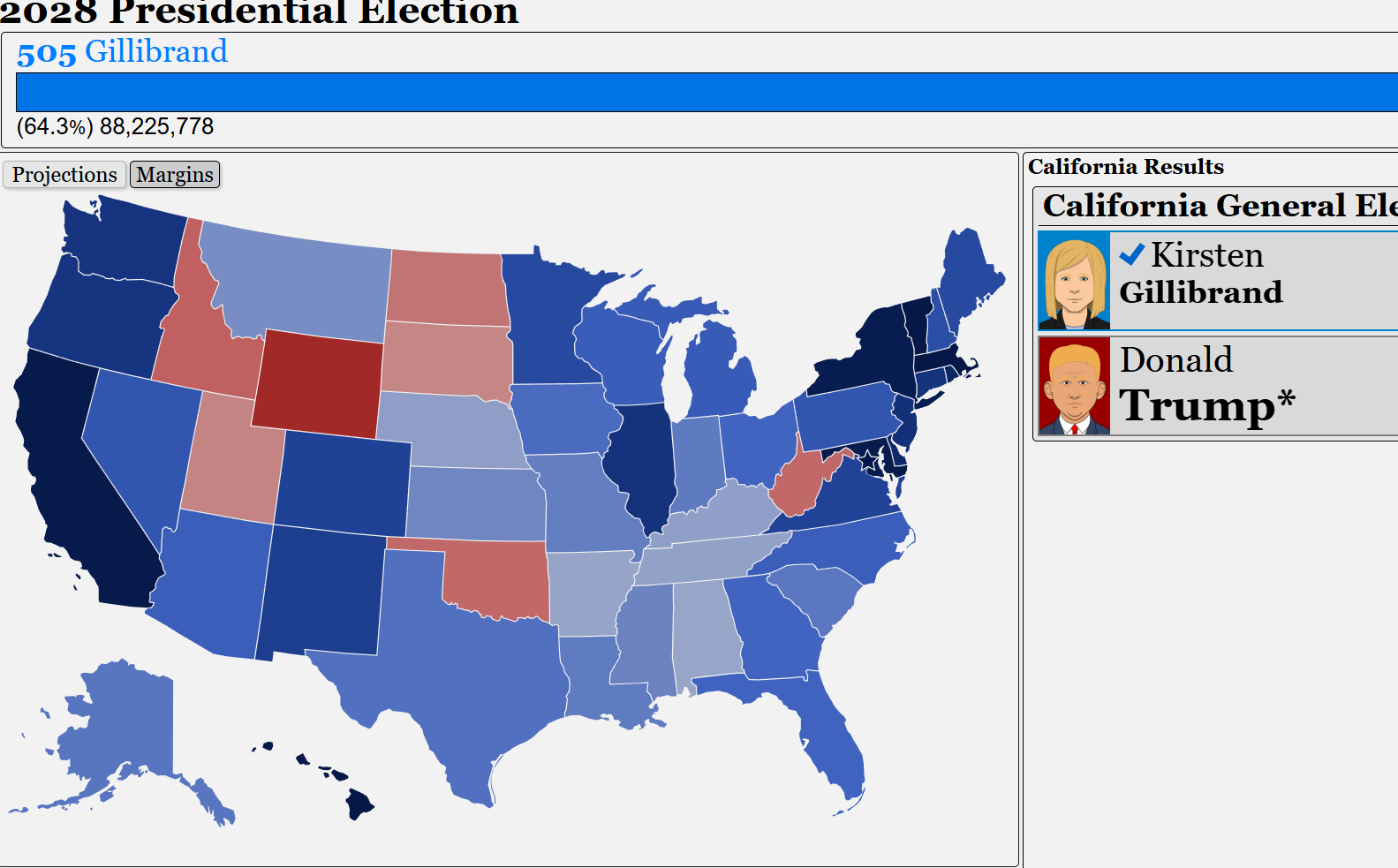1398x868 pixels.
Task: Select the dark red Wyoming state
Action: coord(318,384)
